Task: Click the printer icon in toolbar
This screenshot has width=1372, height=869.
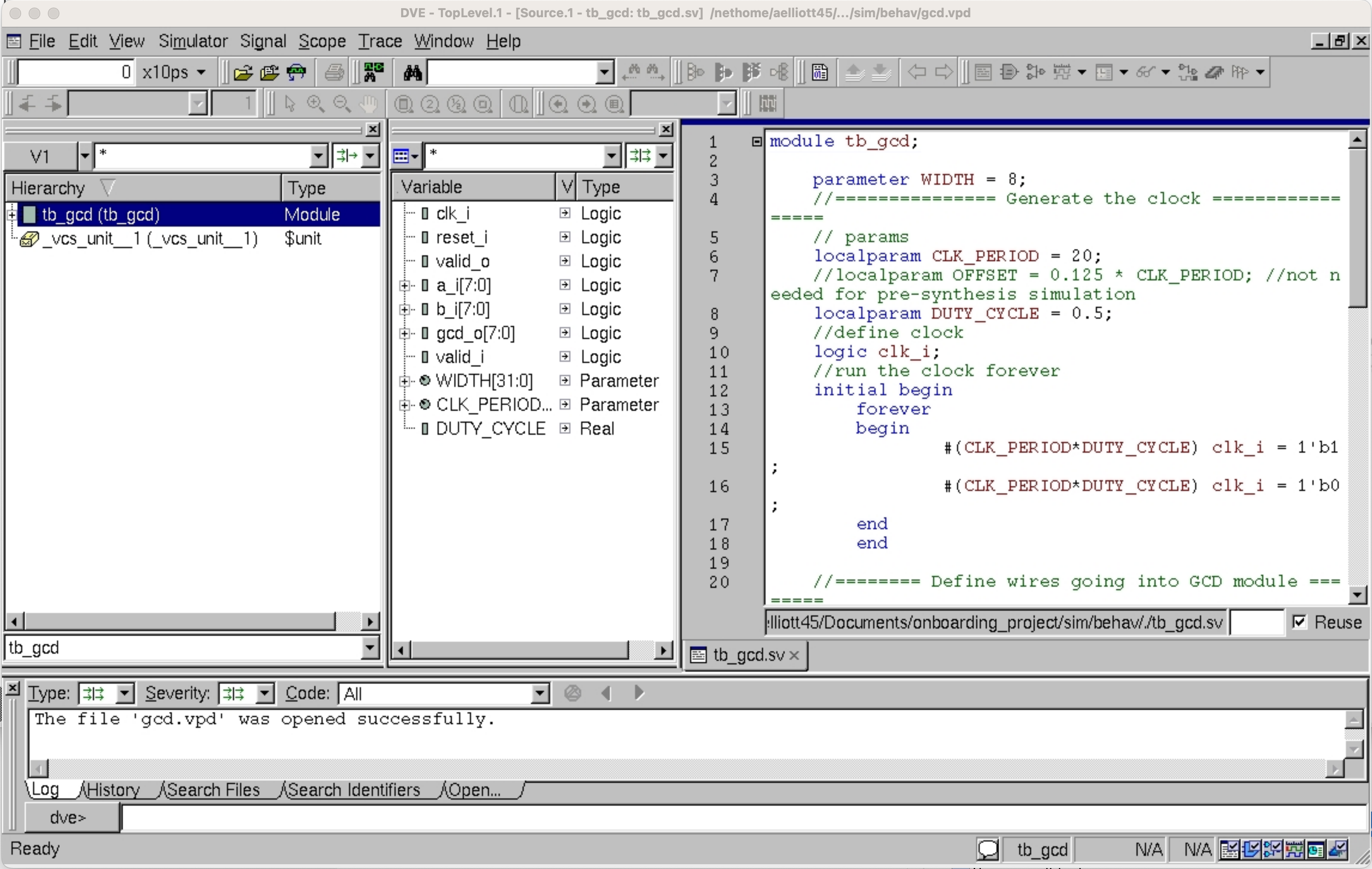Action: point(334,72)
